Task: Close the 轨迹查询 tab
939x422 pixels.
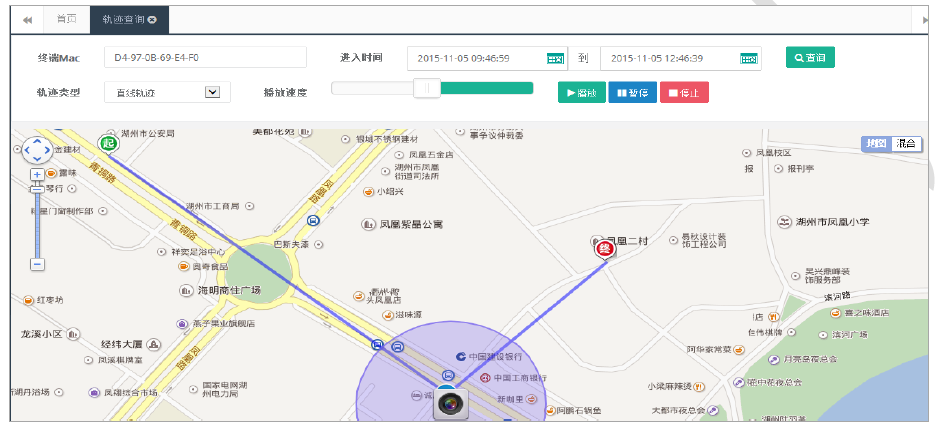Action: click(152, 20)
